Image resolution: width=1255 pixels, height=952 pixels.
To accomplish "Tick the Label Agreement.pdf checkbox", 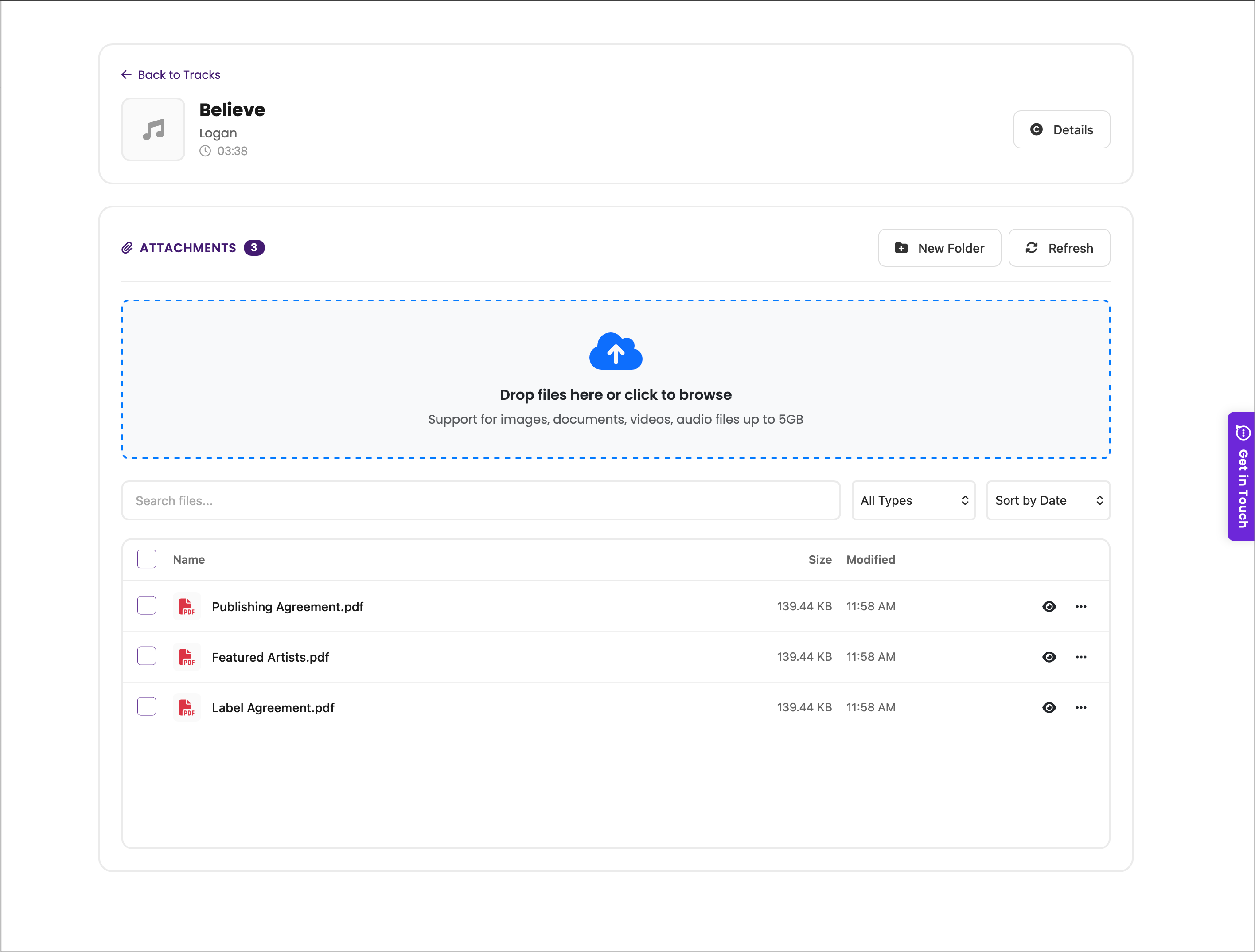I will 146,706.
